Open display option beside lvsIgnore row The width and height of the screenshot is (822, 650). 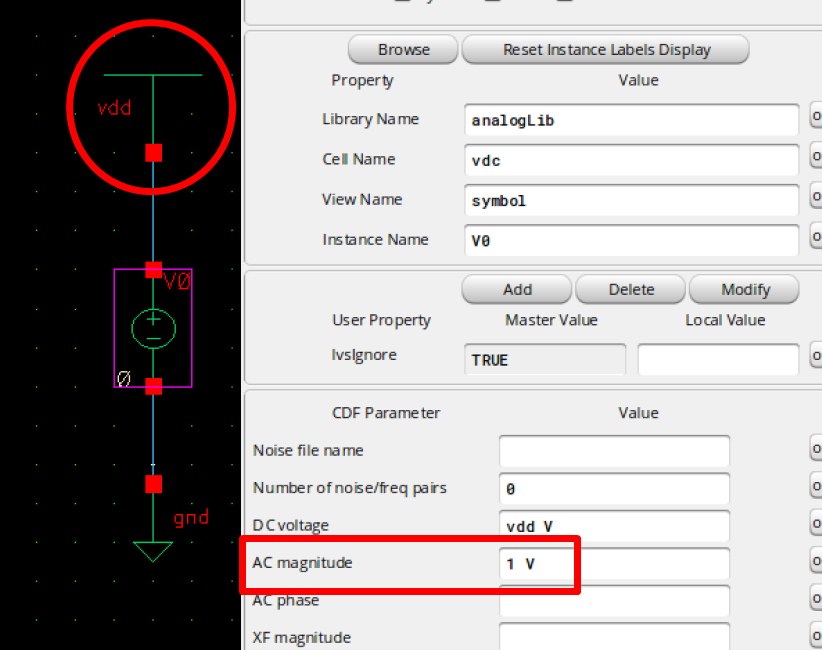coord(816,355)
